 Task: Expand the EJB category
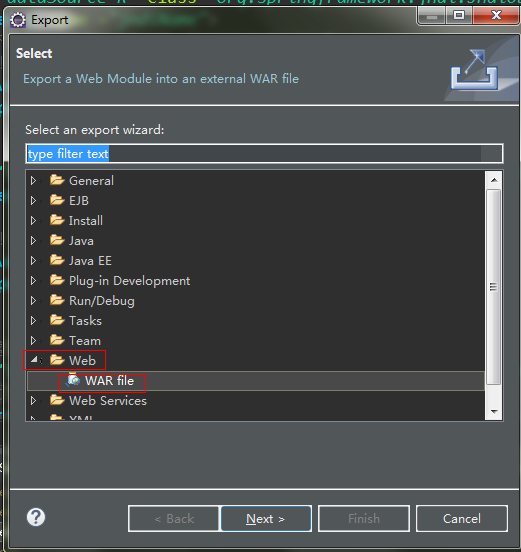33,201
